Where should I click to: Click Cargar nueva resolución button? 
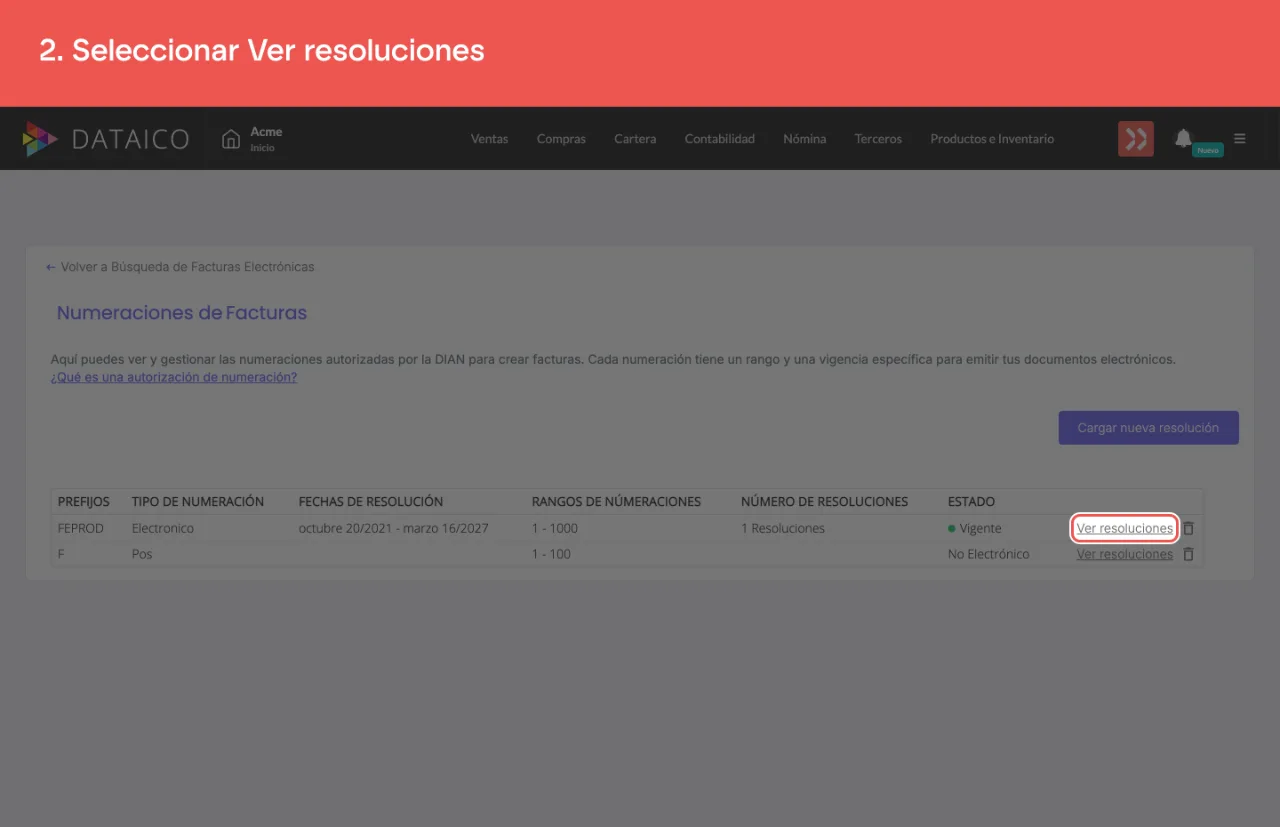tap(1148, 428)
